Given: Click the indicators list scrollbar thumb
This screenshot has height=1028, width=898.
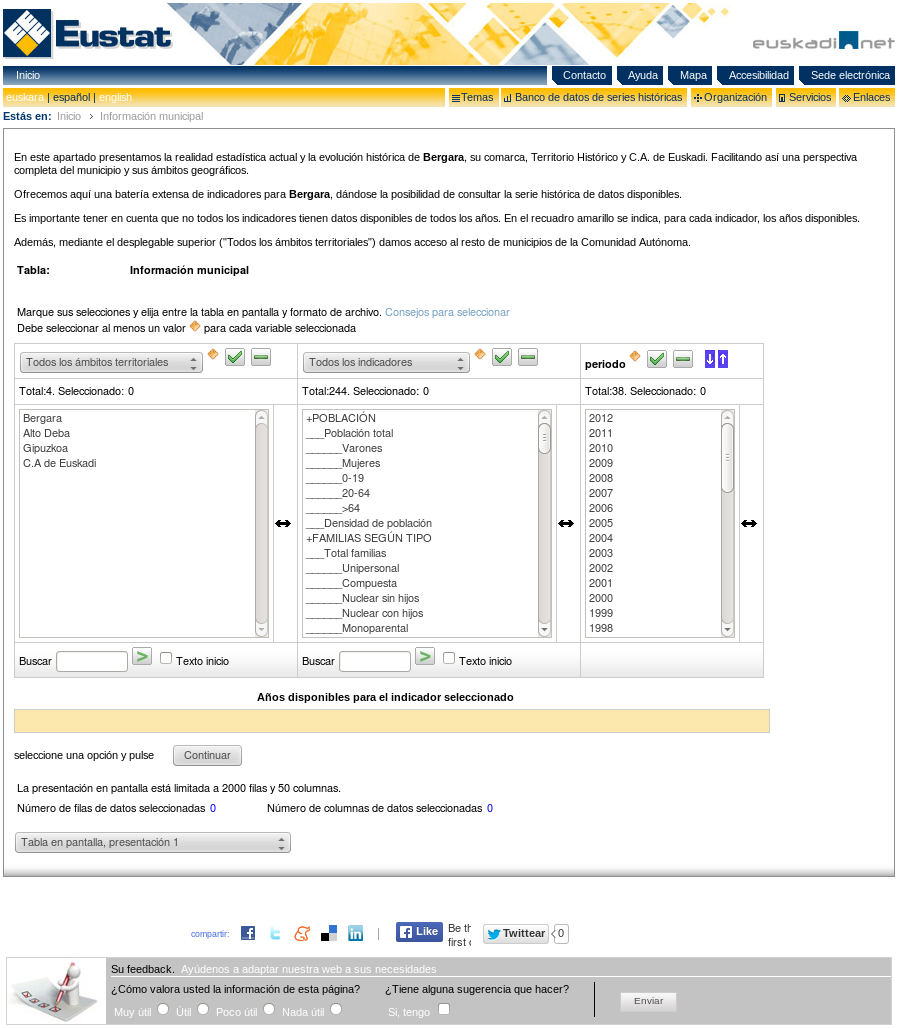Looking at the screenshot, I should point(545,439).
